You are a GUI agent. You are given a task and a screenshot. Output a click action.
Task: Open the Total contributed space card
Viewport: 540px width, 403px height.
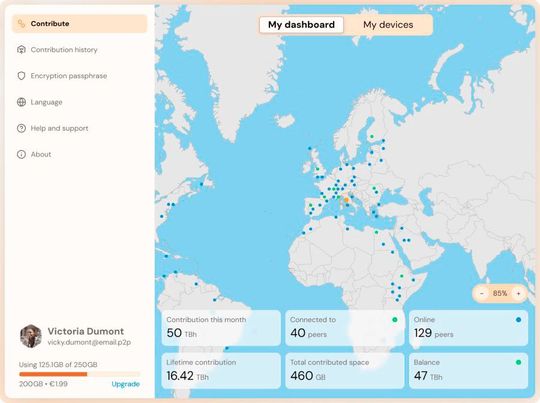click(x=345, y=371)
